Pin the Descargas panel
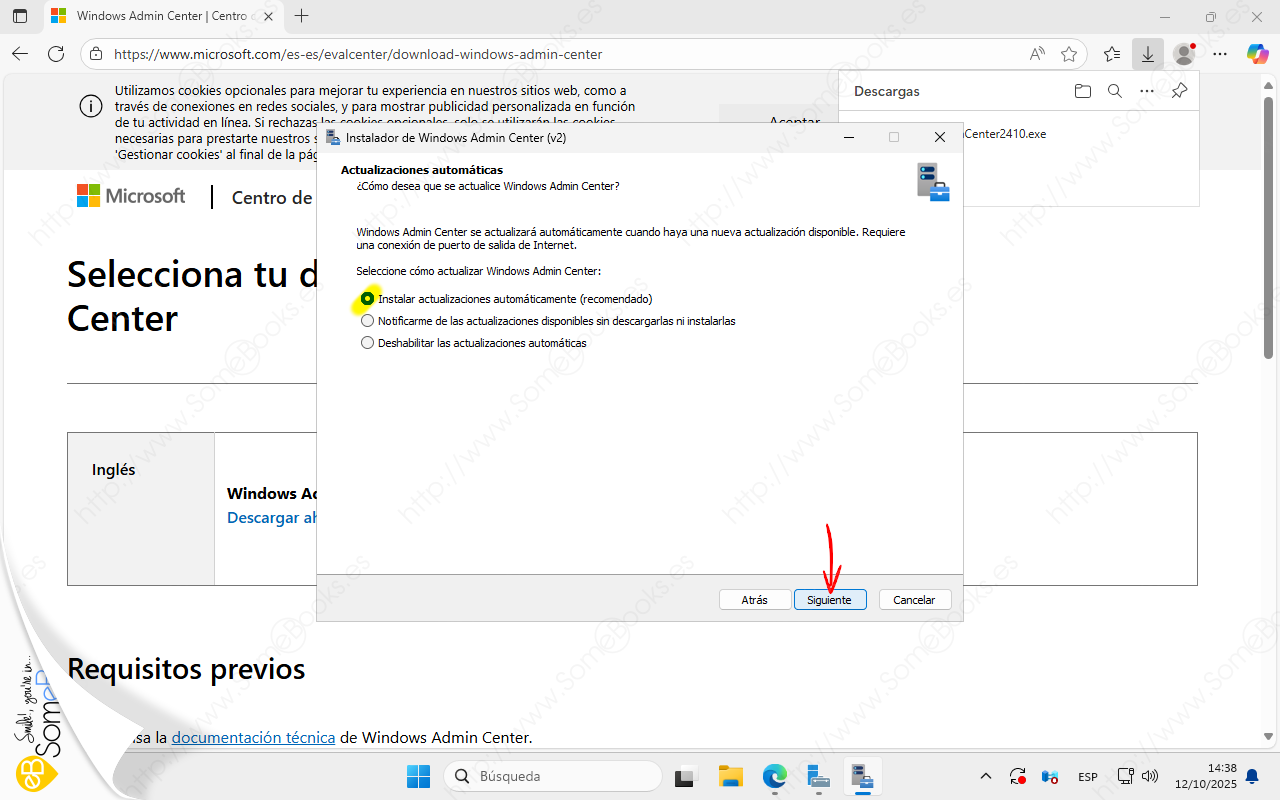 pos(1179,91)
